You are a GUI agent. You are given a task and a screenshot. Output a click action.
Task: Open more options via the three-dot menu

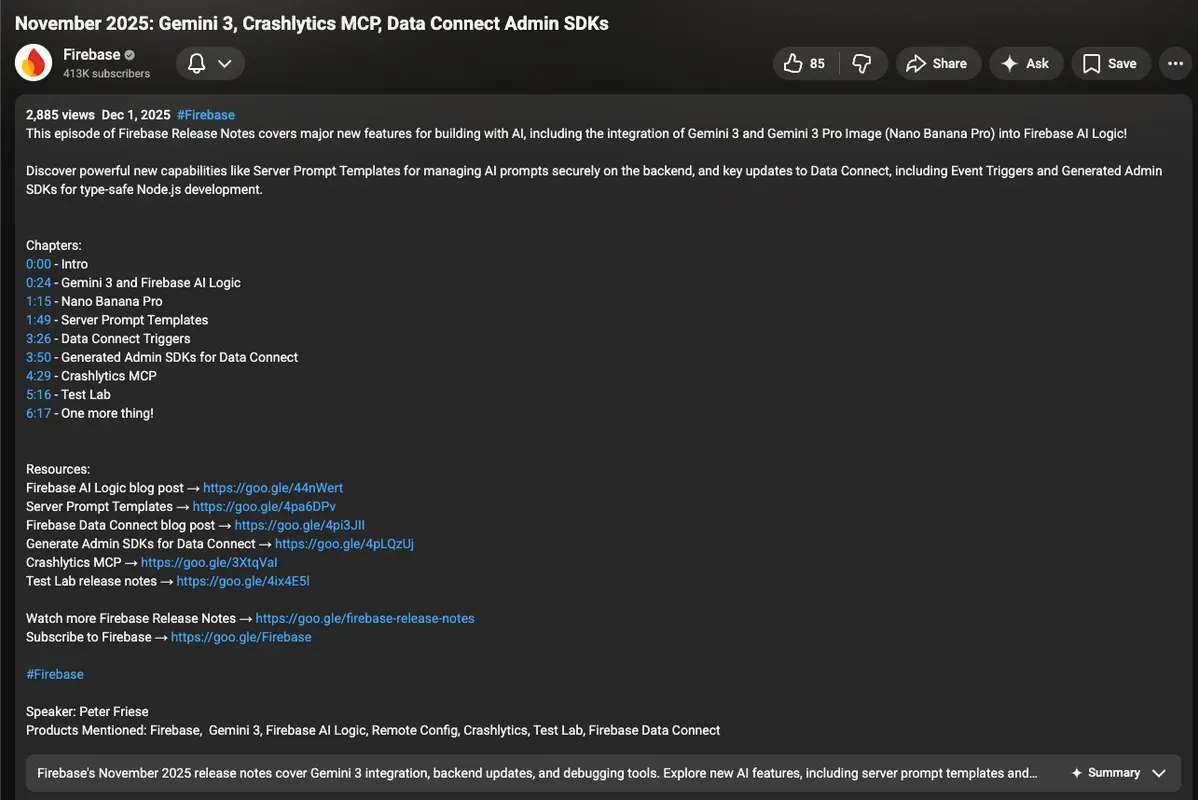tap(1173, 61)
